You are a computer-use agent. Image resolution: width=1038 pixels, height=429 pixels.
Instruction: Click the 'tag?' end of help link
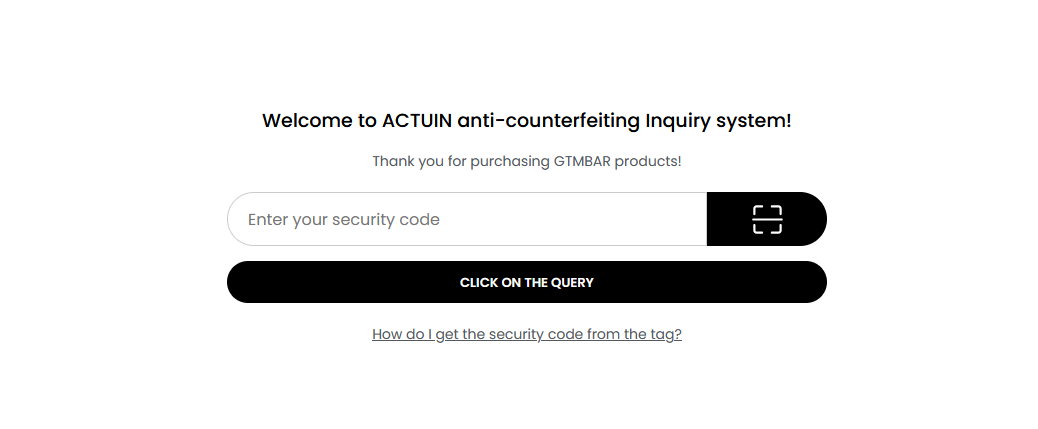tap(665, 334)
